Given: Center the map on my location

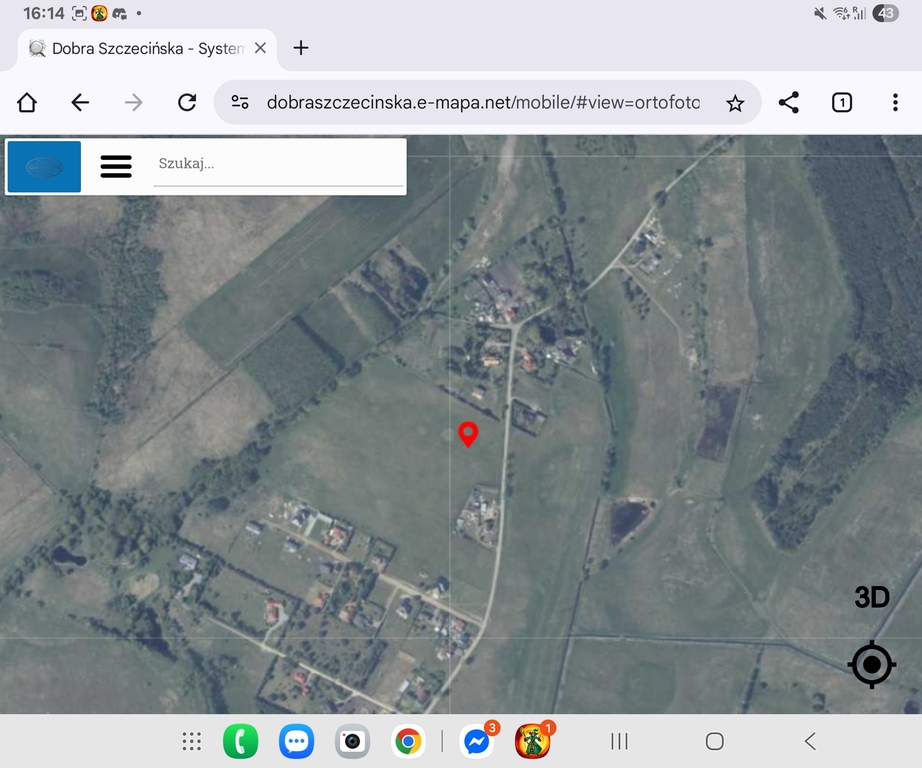Looking at the screenshot, I should [871, 664].
